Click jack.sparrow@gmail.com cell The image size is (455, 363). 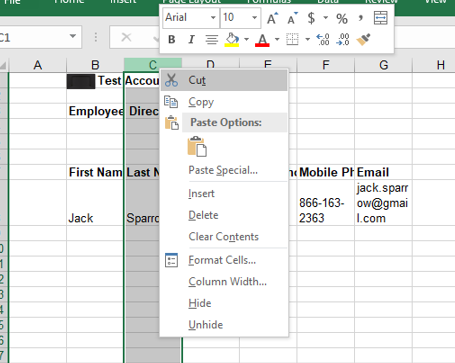(x=383, y=203)
